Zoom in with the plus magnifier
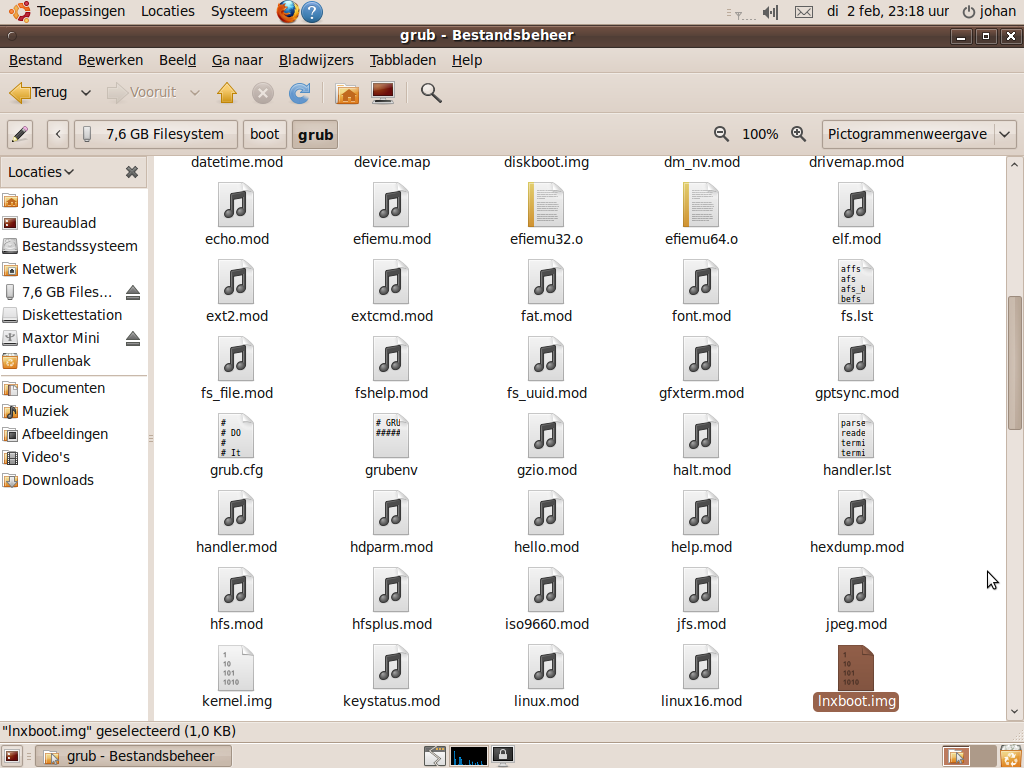1024x768 pixels. [x=798, y=134]
